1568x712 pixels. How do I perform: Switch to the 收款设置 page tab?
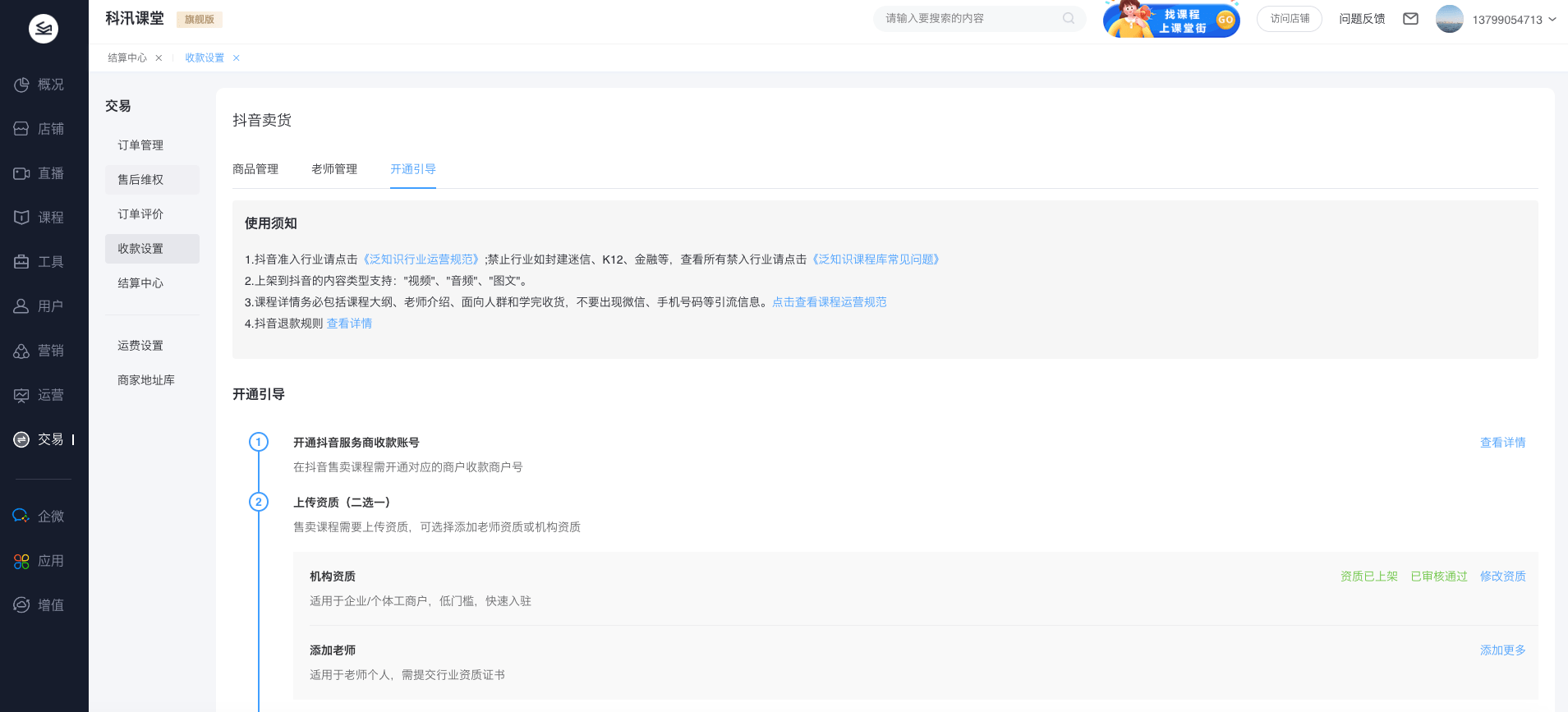[x=205, y=57]
